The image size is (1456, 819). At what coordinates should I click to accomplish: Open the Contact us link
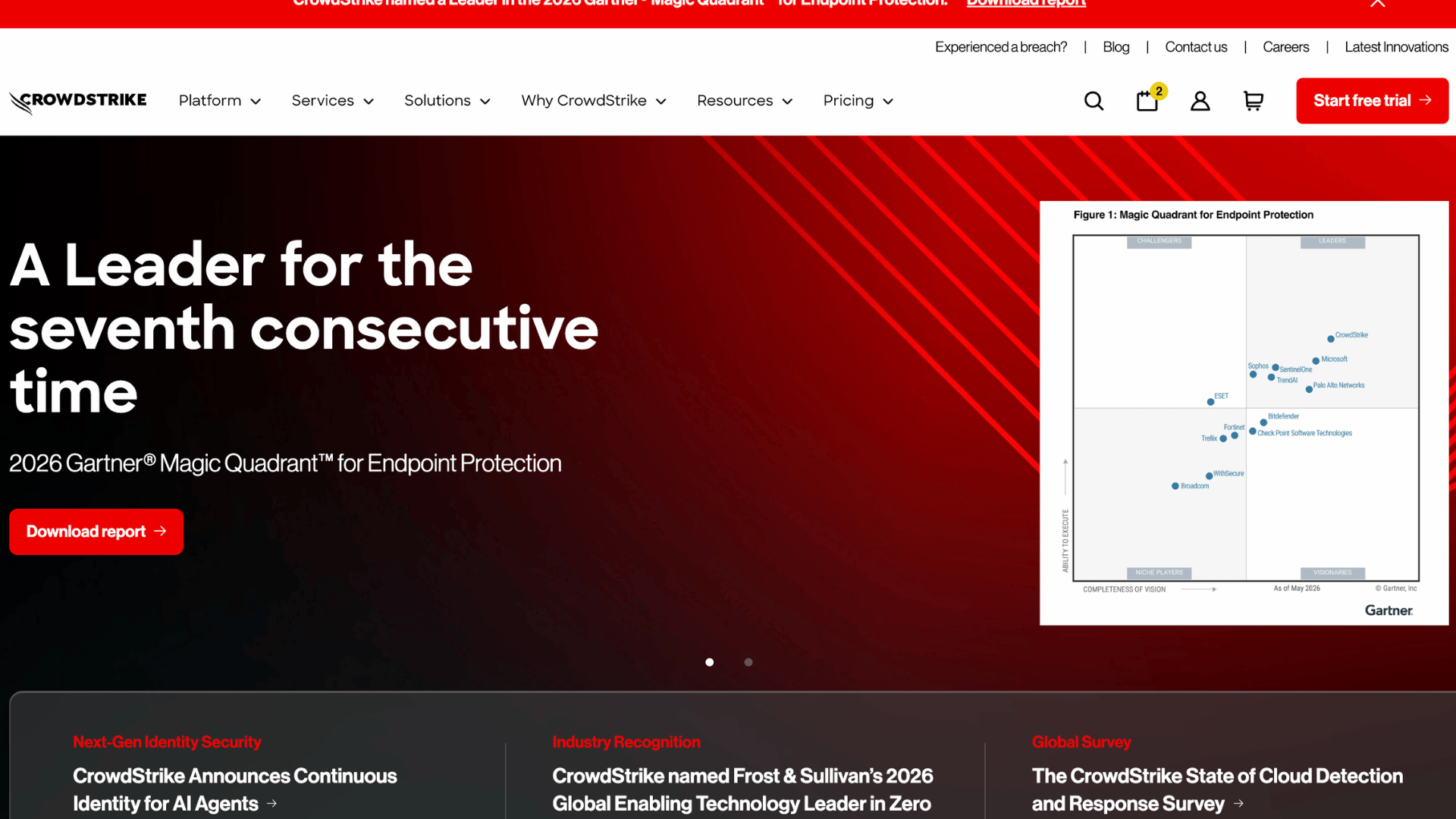coord(1196,47)
